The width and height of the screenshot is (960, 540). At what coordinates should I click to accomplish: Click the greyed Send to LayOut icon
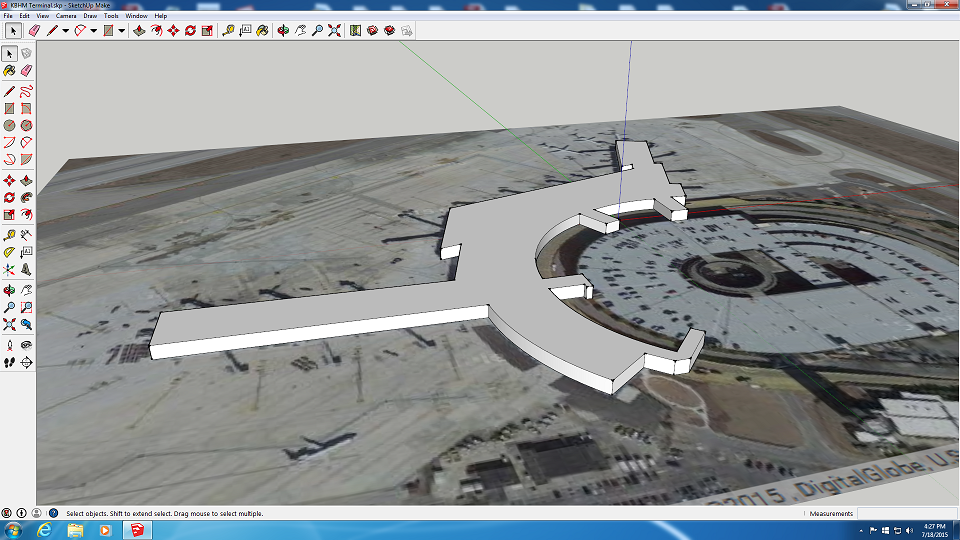coord(407,31)
